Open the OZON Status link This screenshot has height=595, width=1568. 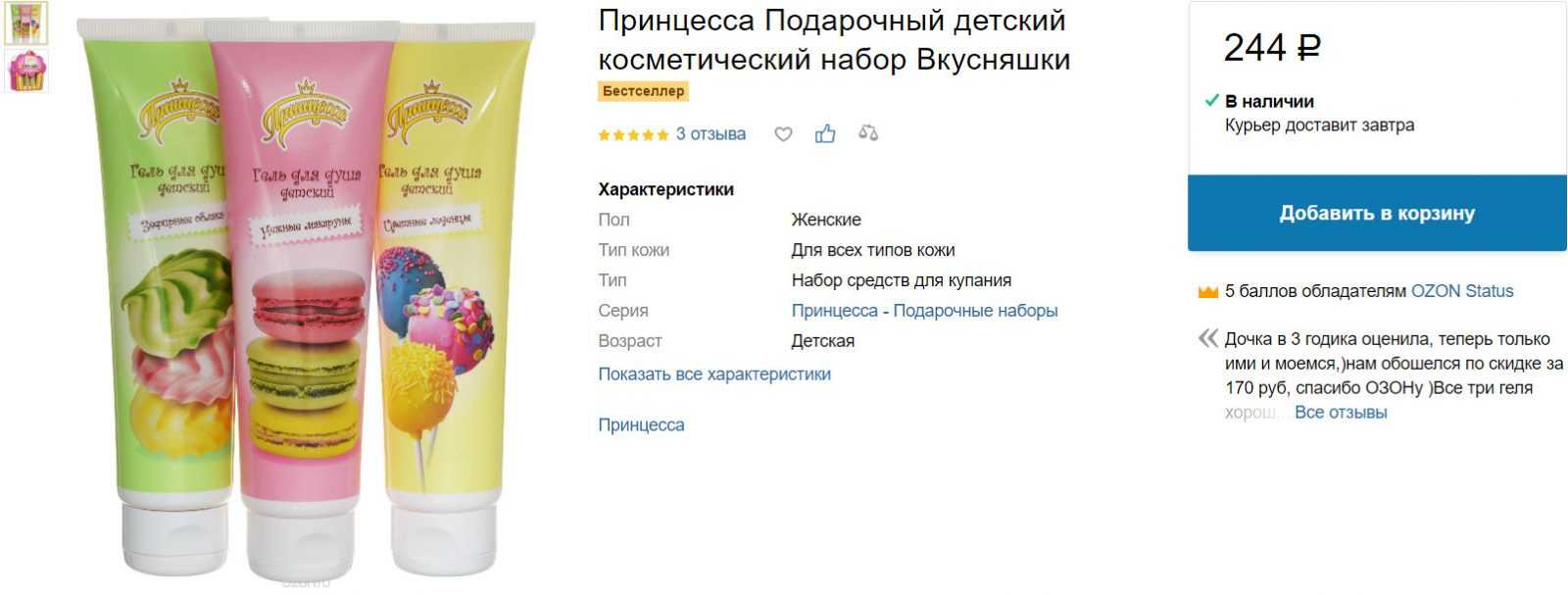(x=1462, y=291)
